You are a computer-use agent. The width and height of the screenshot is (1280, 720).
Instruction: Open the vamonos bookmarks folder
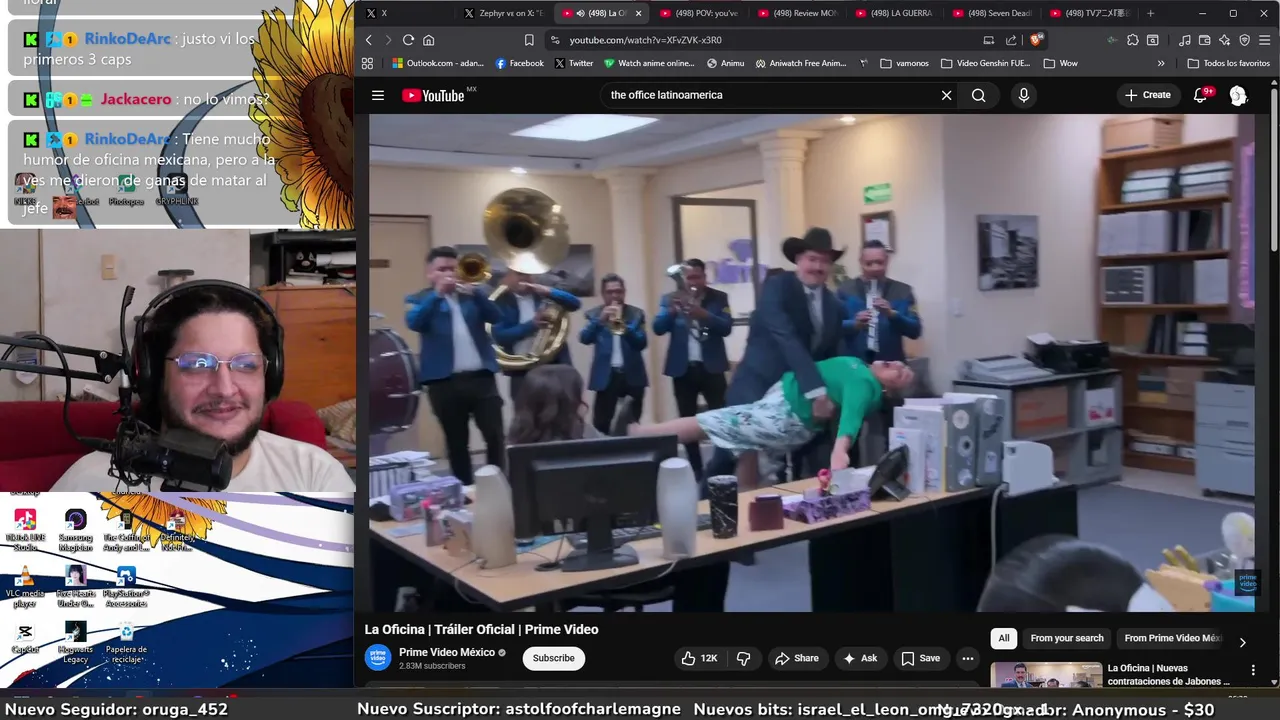tap(904, 63)
